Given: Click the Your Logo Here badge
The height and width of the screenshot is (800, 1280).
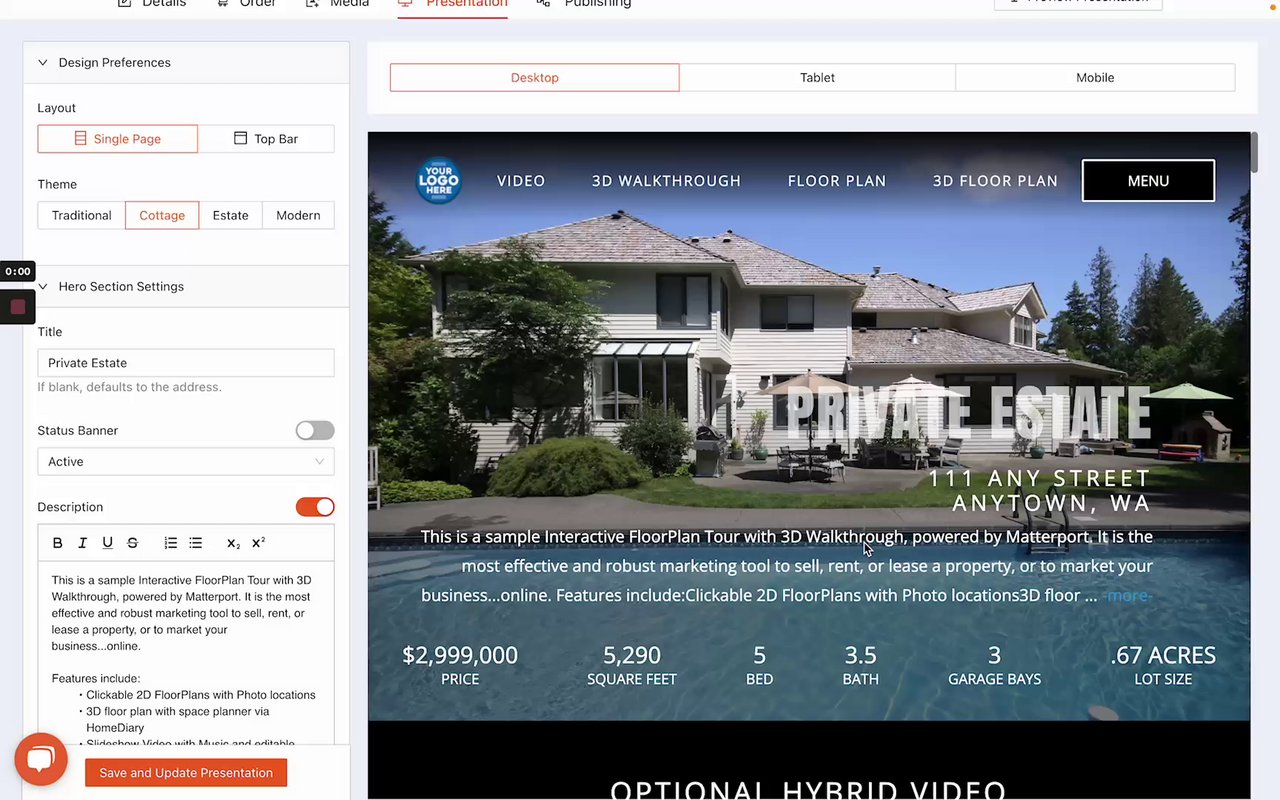Looking at the screenshot, I should pyautogui.click(x=439, y=181).
